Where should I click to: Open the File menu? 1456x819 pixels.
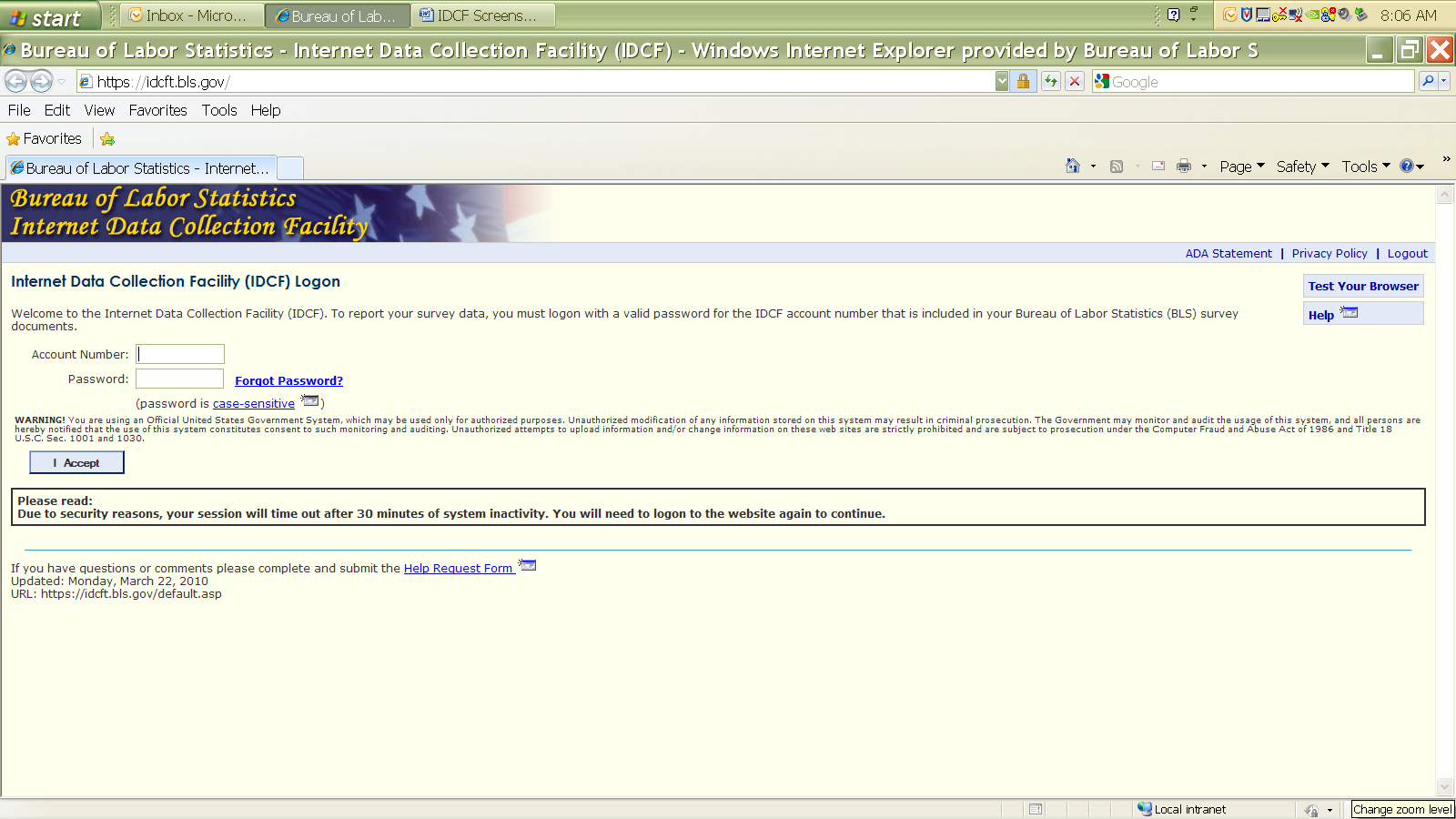pos(19,110)
